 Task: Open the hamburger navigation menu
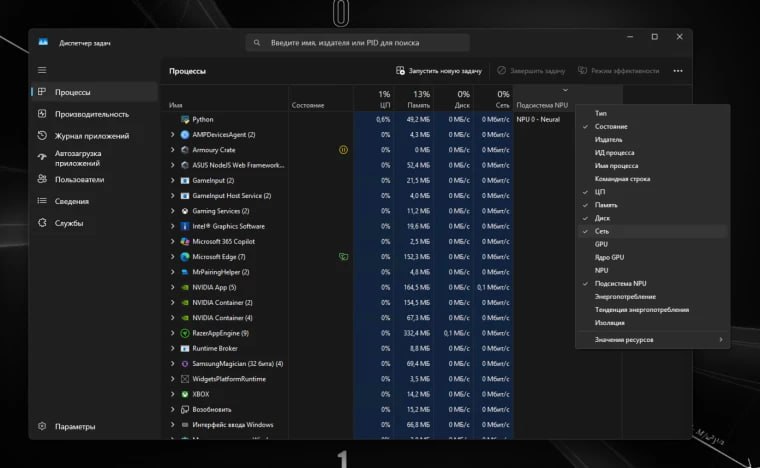pos(42,70)
